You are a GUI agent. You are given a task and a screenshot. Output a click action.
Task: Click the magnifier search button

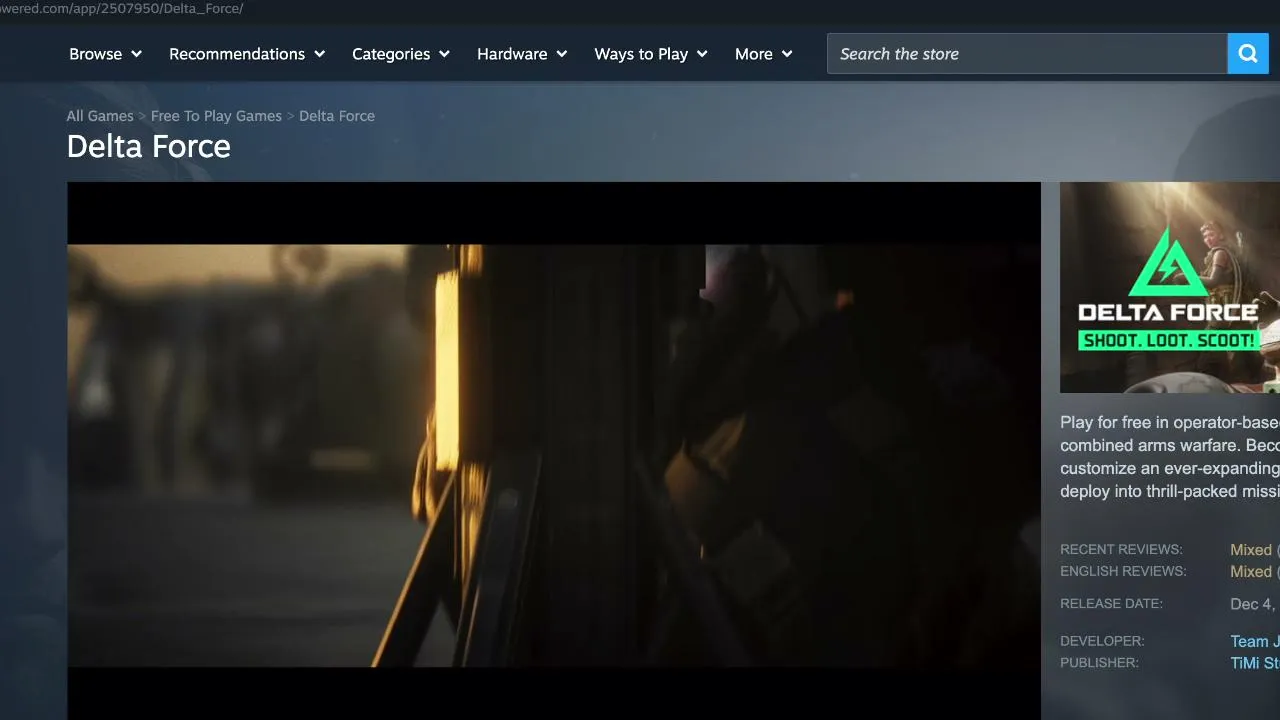[1248, 54]
